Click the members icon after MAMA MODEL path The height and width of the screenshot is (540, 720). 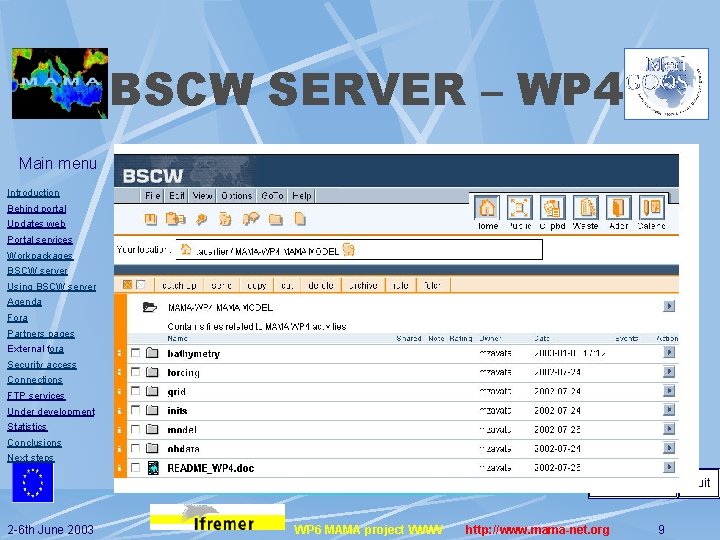click(349, 250)
